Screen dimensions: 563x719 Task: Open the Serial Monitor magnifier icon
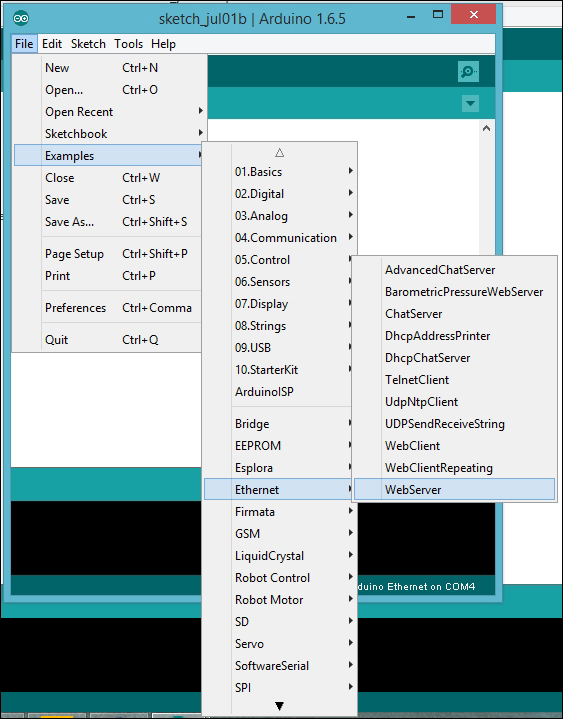click(468, 72)
